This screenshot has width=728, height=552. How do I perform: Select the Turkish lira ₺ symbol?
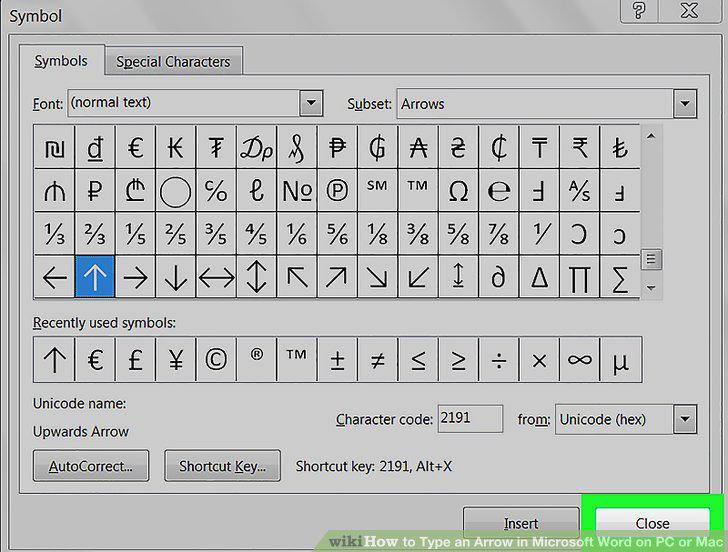tap(620, 147)
